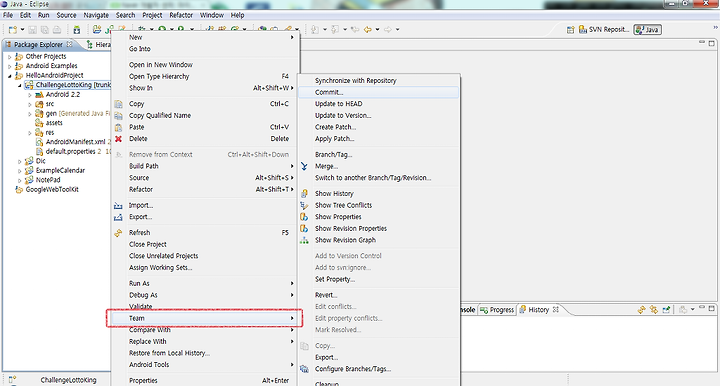Expand the Android Examples node

(10, 66)
